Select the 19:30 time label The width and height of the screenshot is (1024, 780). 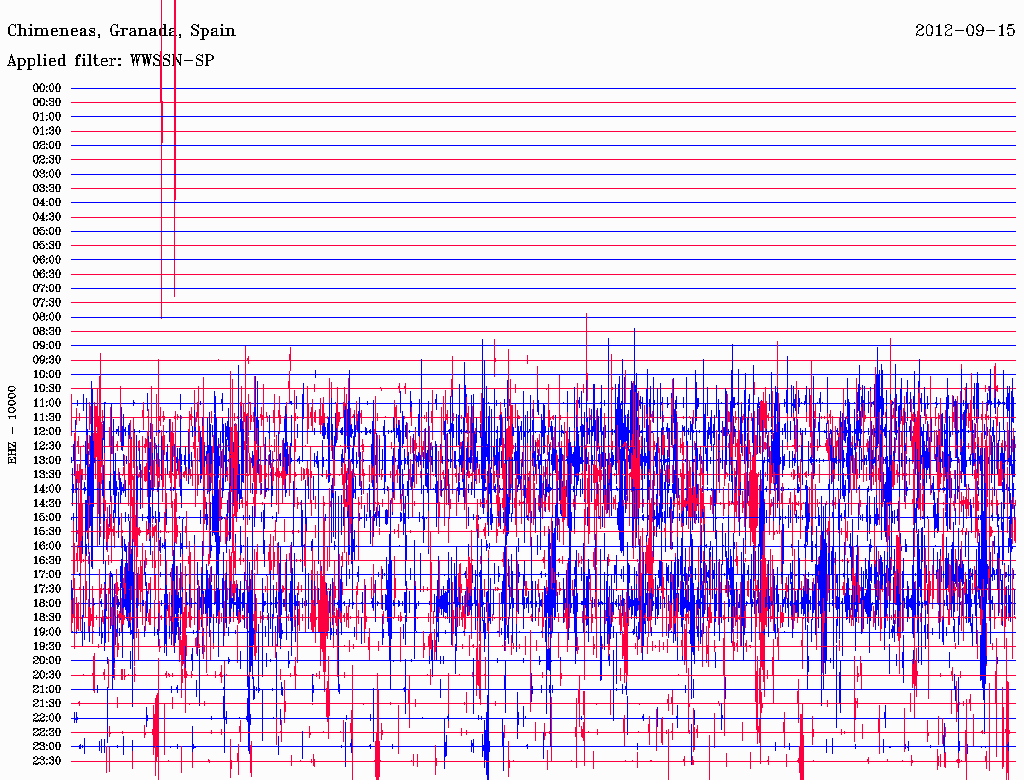click(47, 646)
